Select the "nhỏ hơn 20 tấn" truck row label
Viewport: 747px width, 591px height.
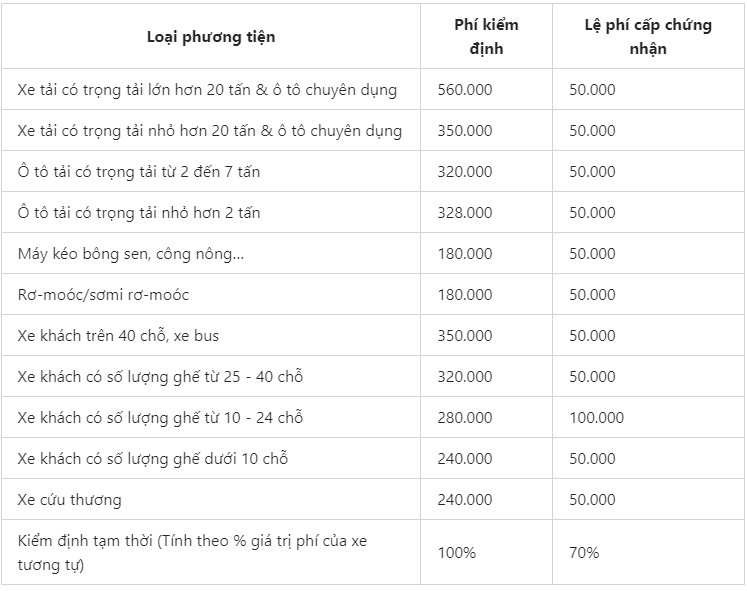[210, 131]
